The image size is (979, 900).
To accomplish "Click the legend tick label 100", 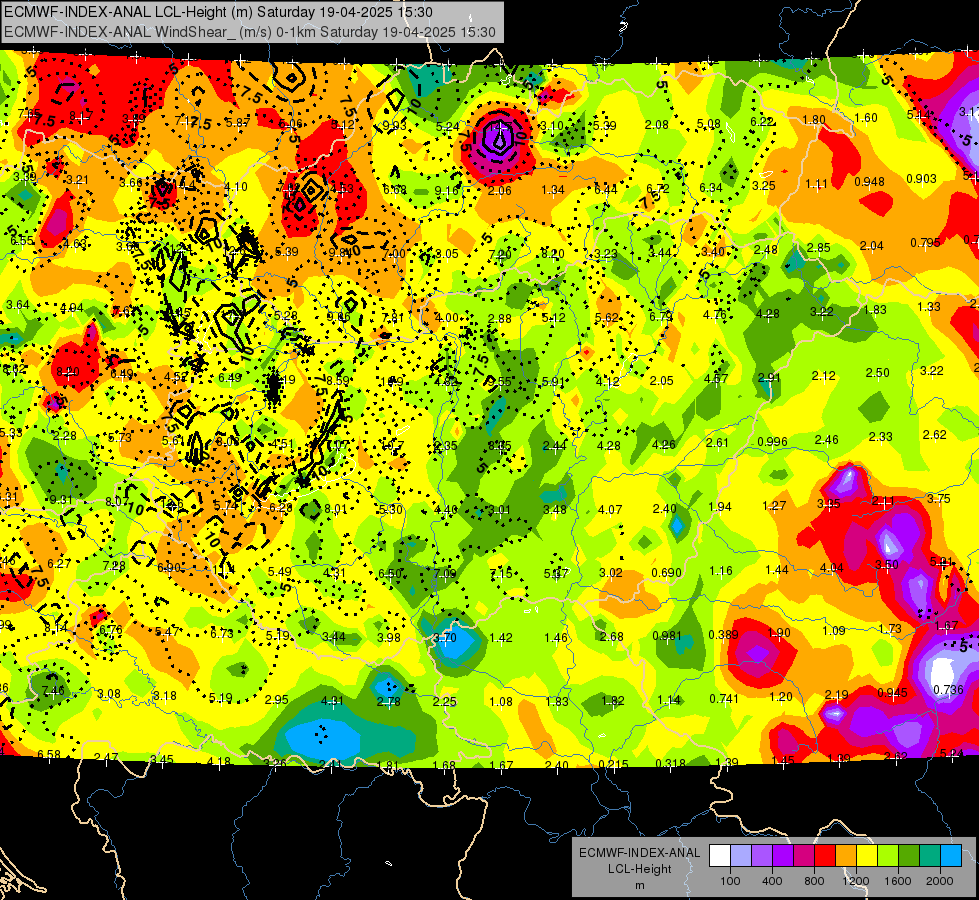I will click(730, 881).
